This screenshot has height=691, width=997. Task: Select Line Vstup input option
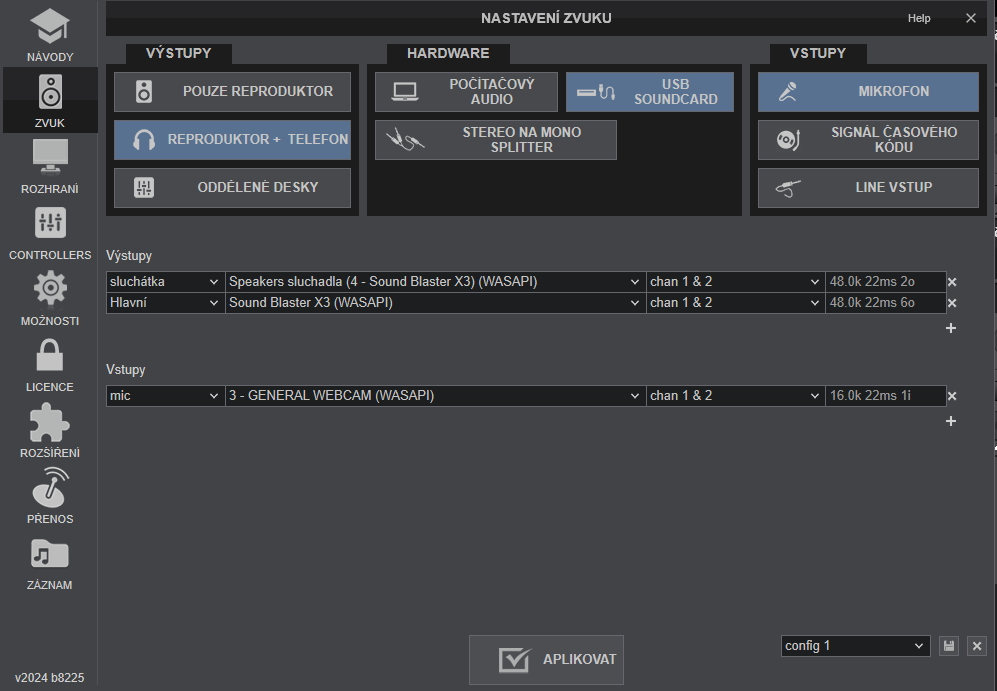[x=868, y=188]
